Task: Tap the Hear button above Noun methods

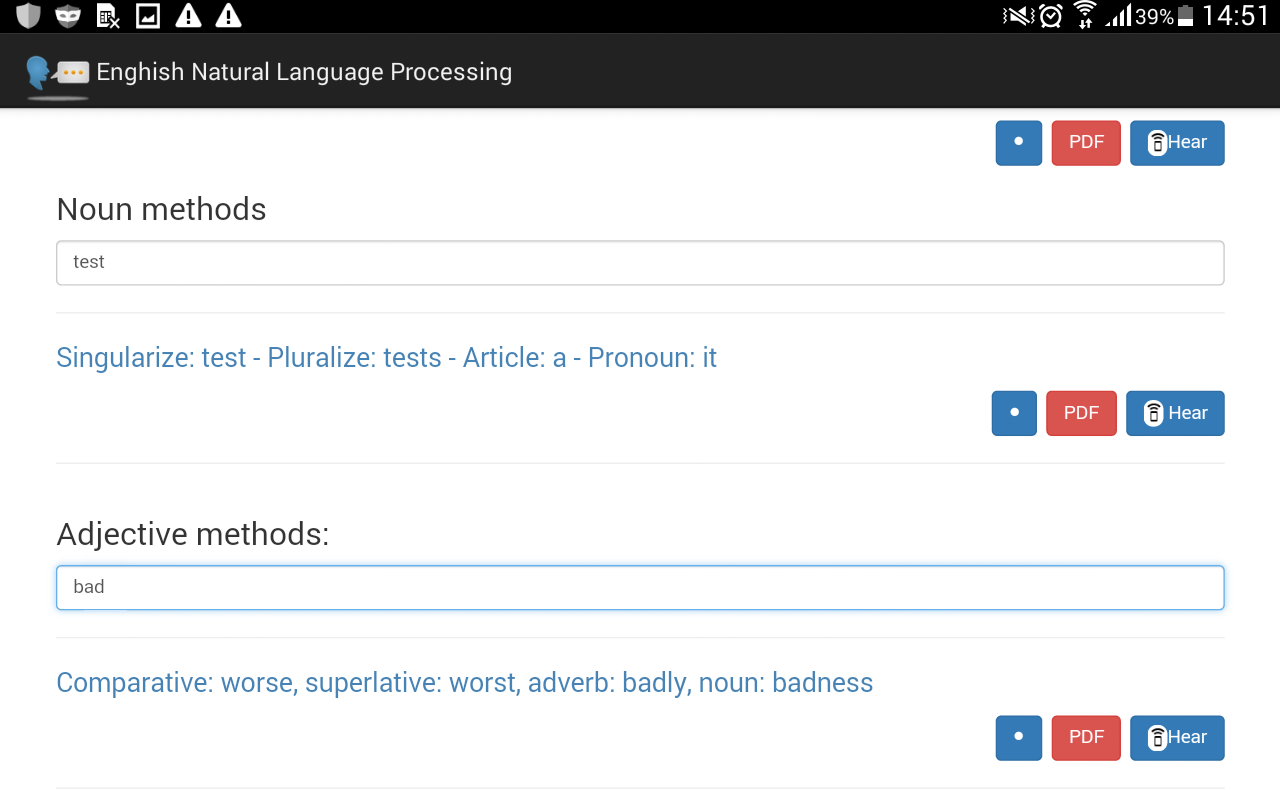Action: [x=1177, y=143]
